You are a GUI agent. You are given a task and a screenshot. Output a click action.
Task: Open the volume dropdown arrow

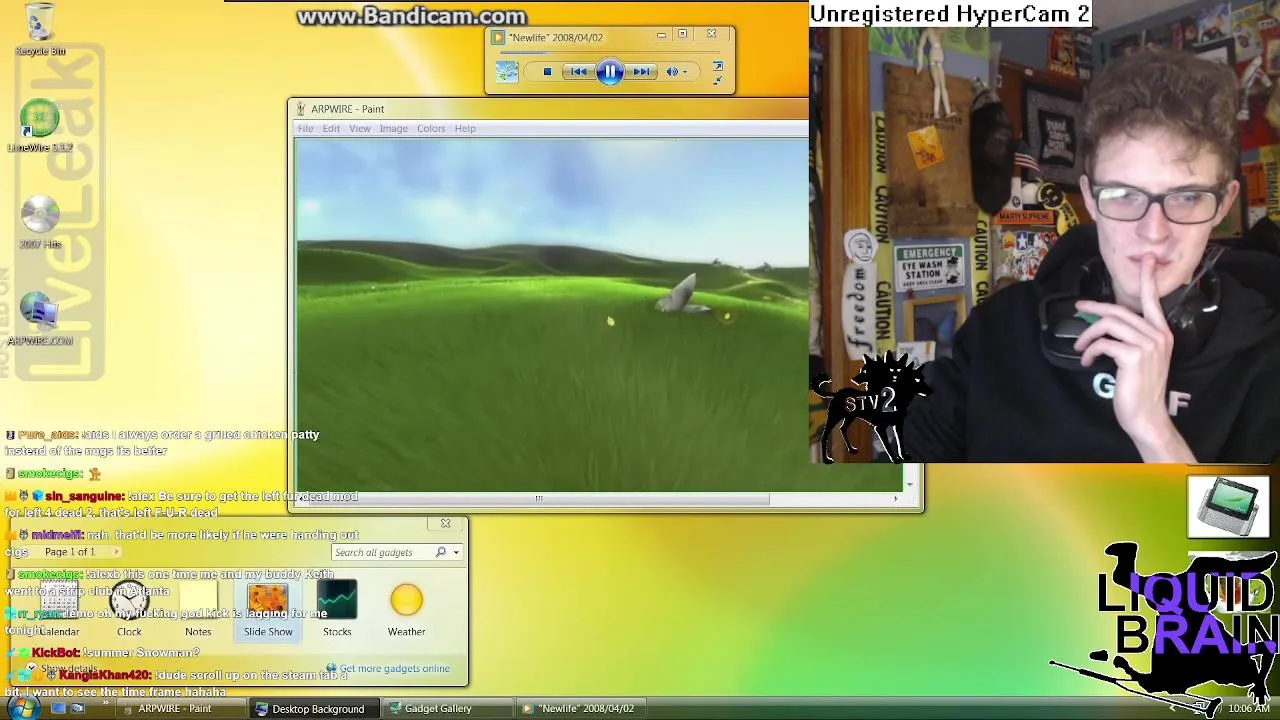685,72
